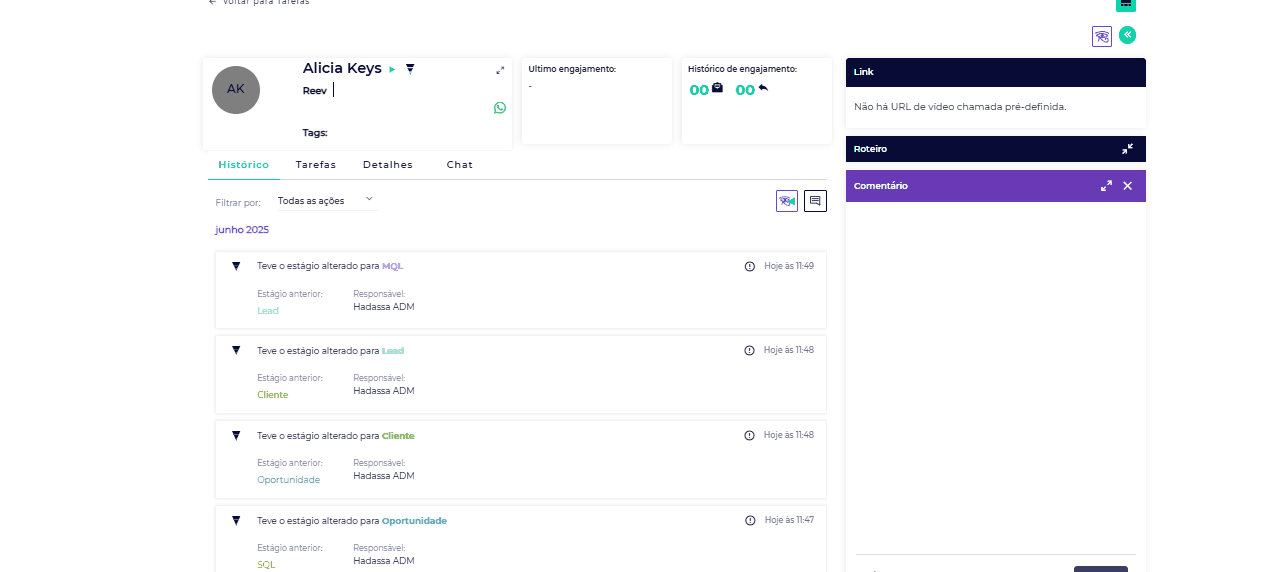Click the reply engagement counter icon
This screenshot has width=1272, height=572.
[x=763, y=88]
